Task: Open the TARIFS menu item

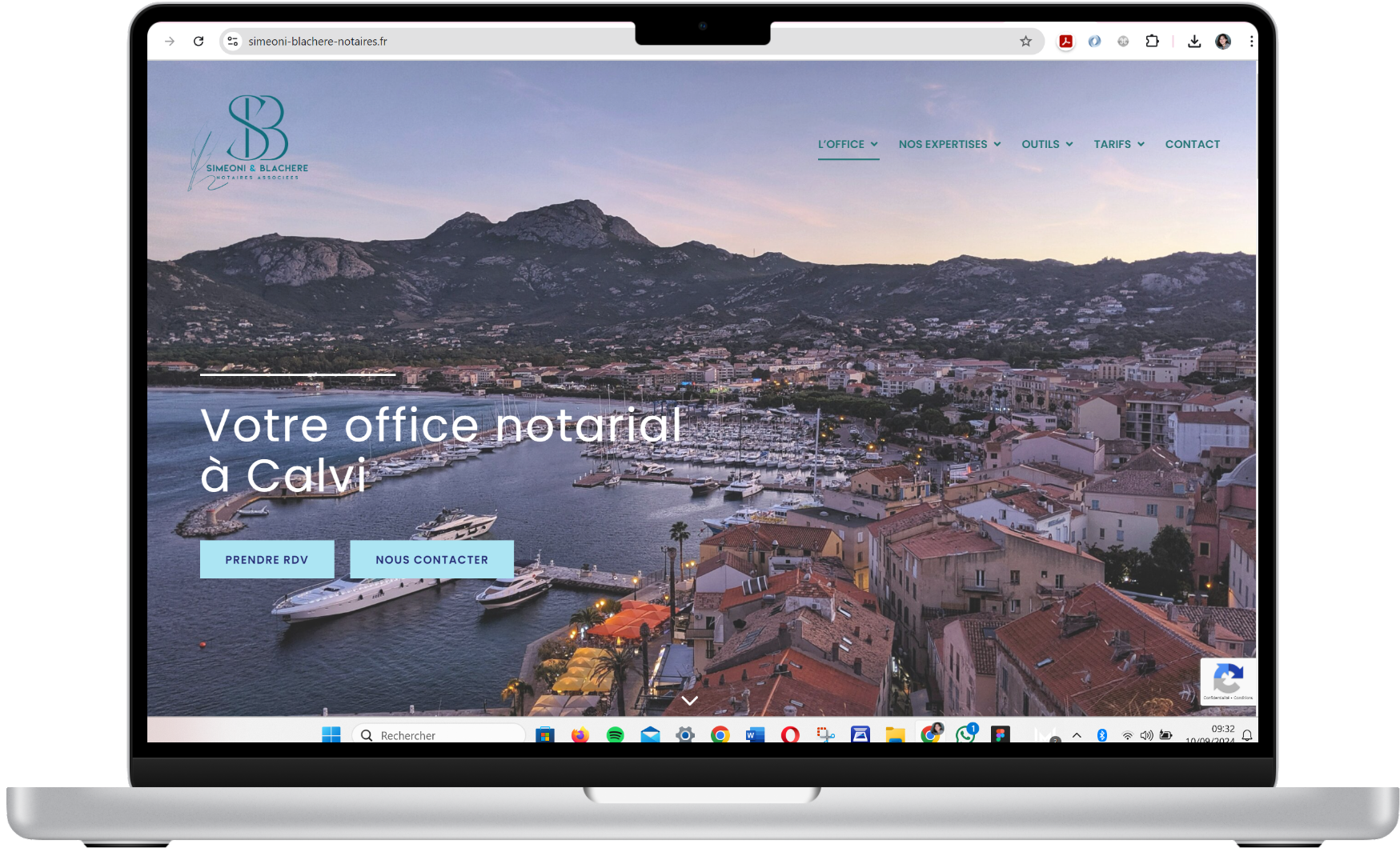Action: coord(1113,144)
